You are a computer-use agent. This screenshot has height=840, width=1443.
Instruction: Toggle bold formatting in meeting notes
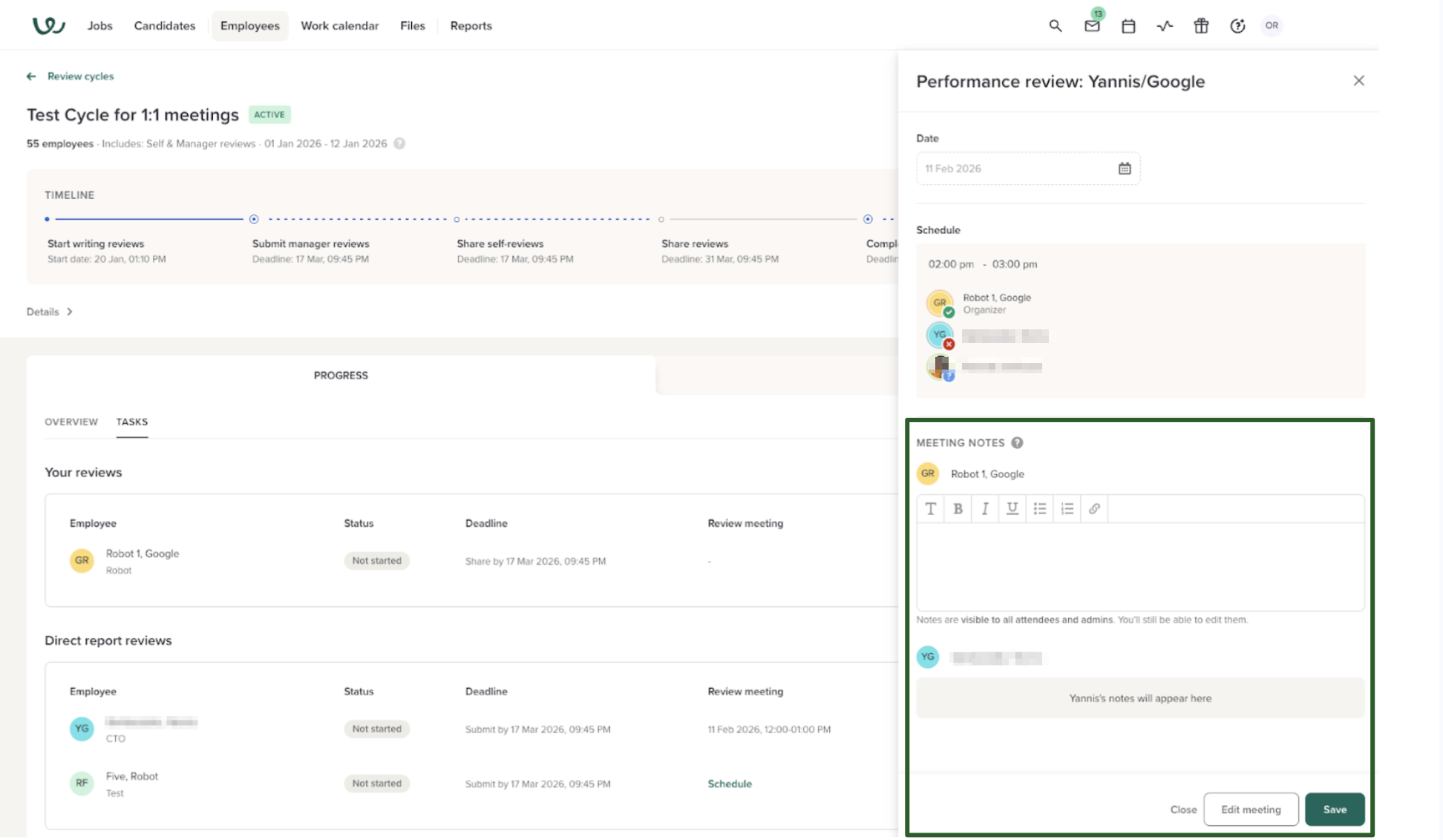tap(958, 508)
